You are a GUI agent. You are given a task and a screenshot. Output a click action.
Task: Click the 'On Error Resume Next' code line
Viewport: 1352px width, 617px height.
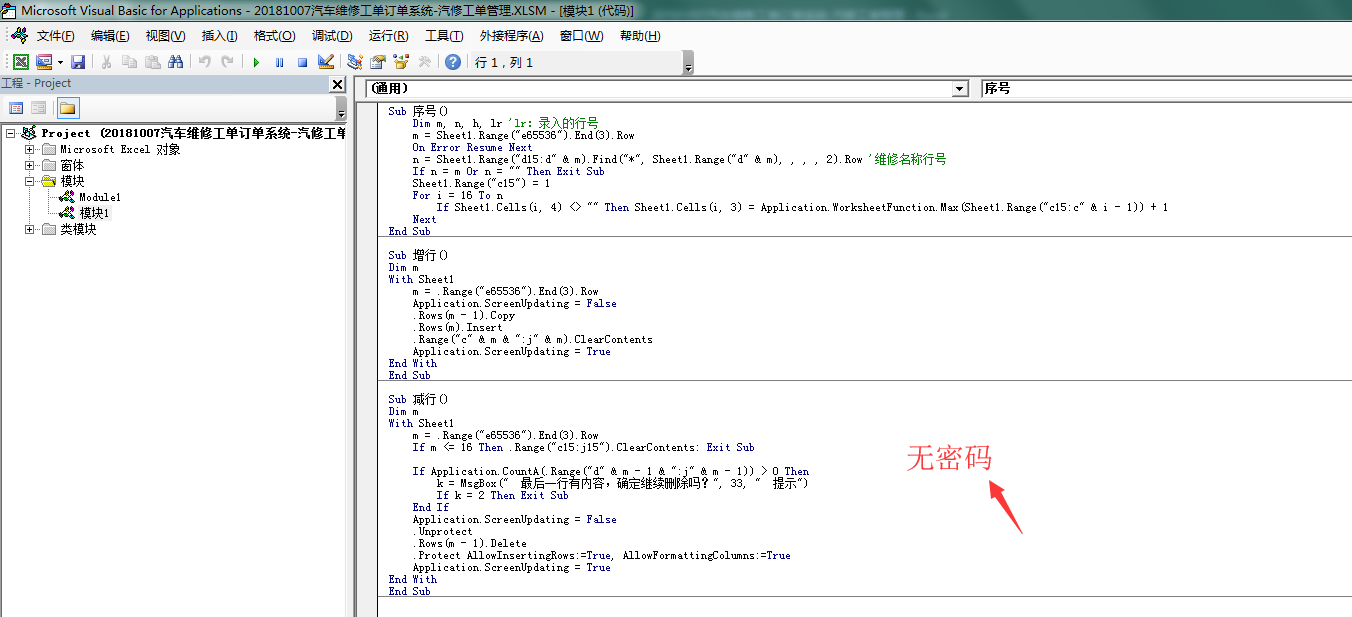tap(472, 147)
